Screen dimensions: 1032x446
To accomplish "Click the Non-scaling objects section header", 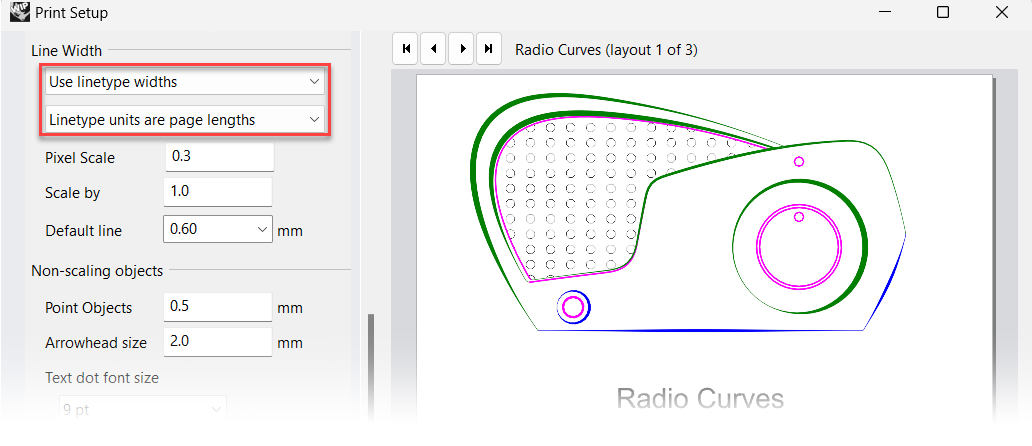I will pos(97,270).
